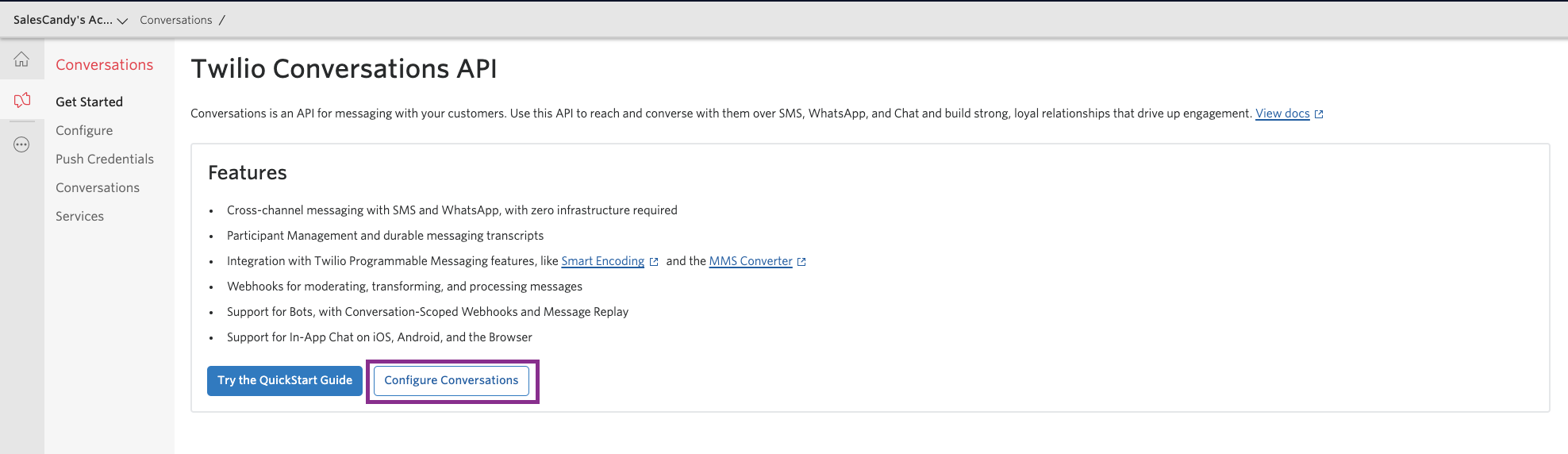The width and height of the screenshot is (1568, 454).
Task: Click external link icon beside View docs
Action: point(1319,114)
